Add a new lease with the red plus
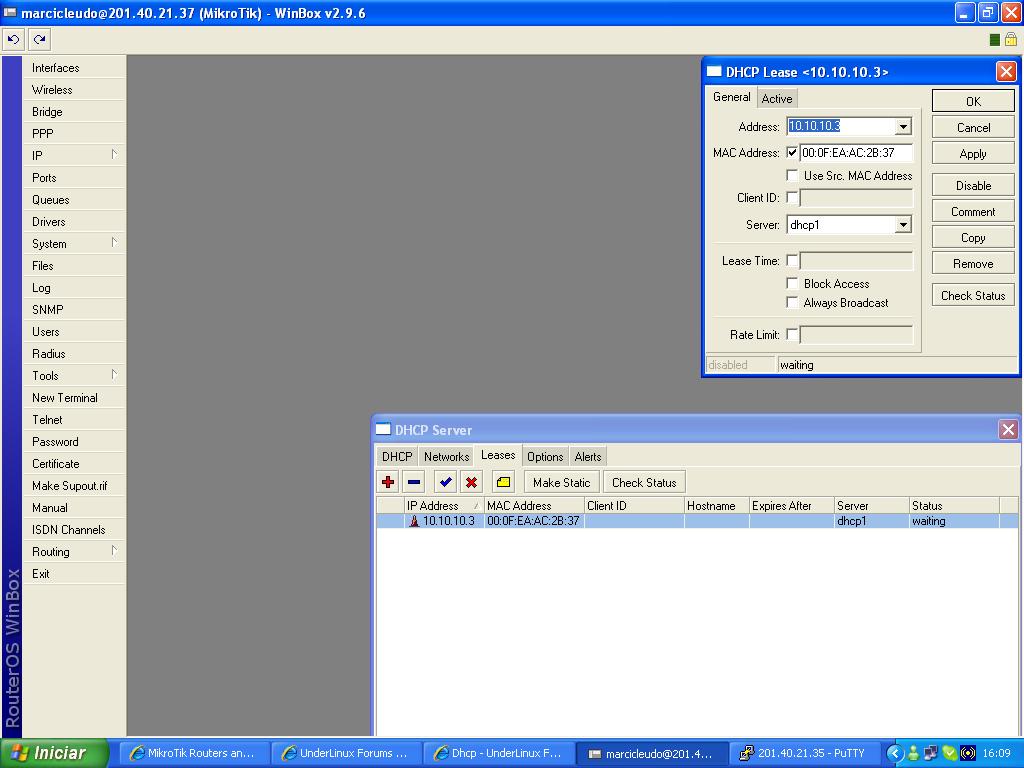The height and width of the screenshot is (768, 1024). [388, 483]
